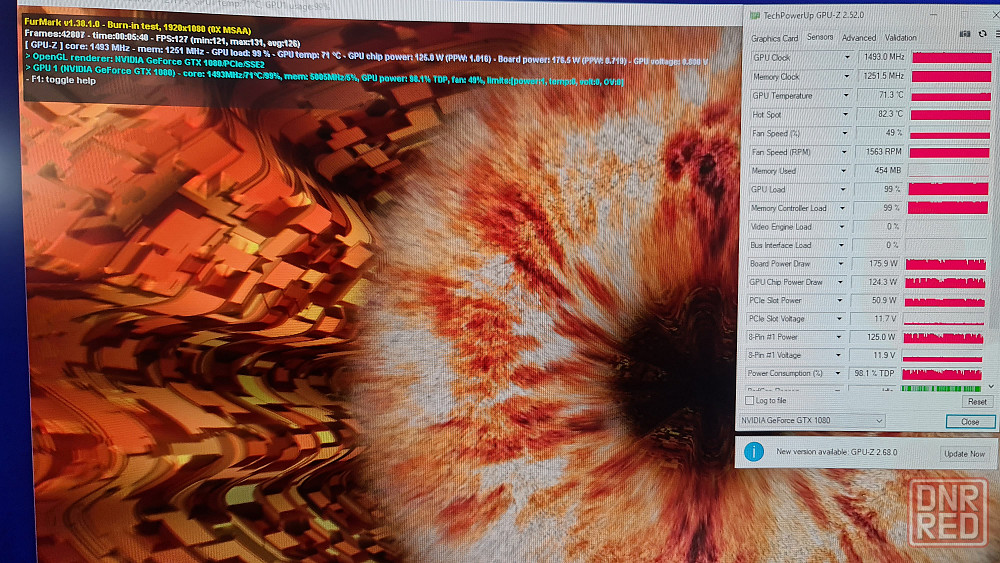Image resolution: width=1000 pixels, height=563 pixels.
Task: Click the Update Now button
Action: (964, 453)
